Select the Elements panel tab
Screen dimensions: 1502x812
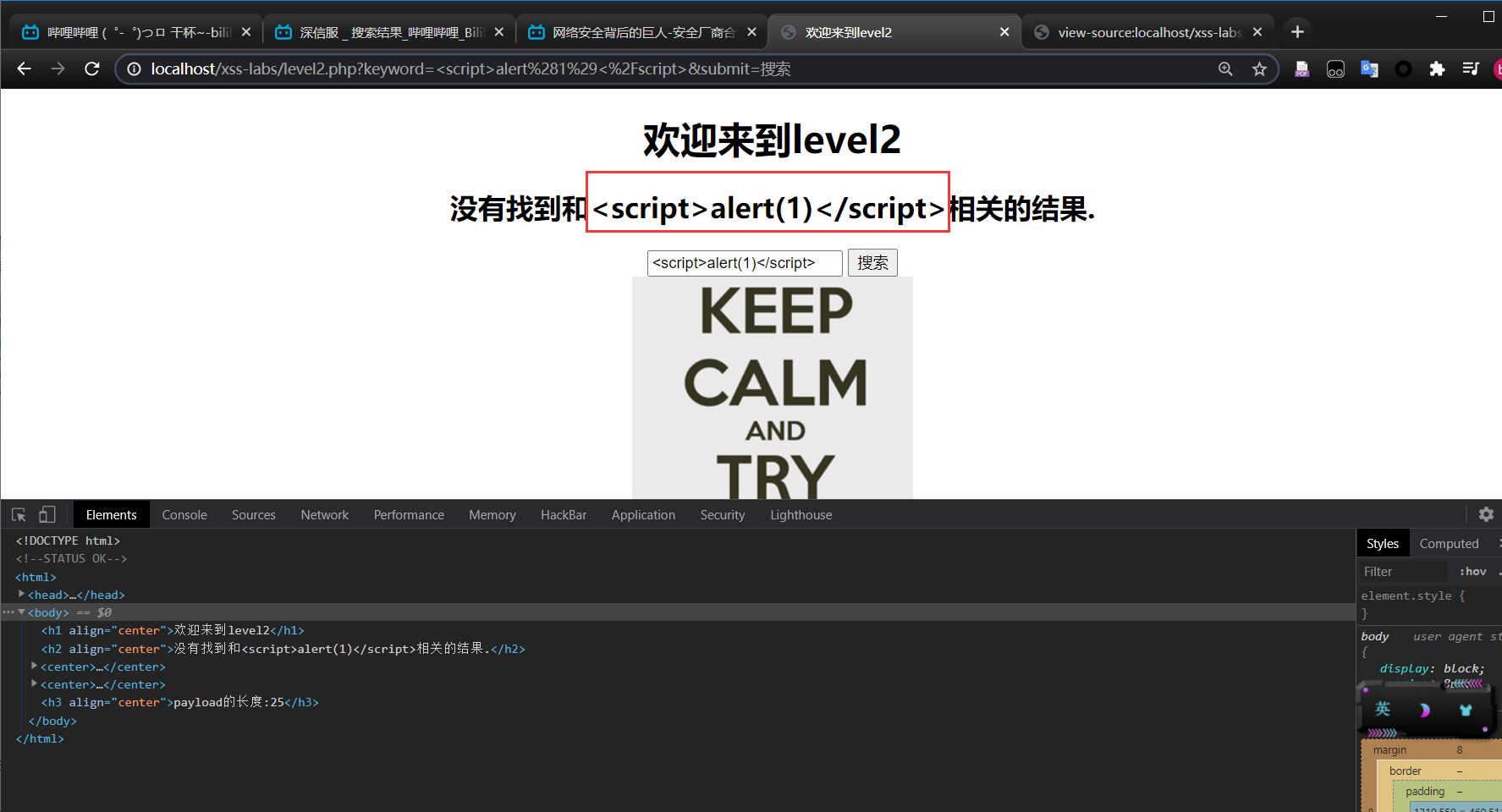(111, 514)
